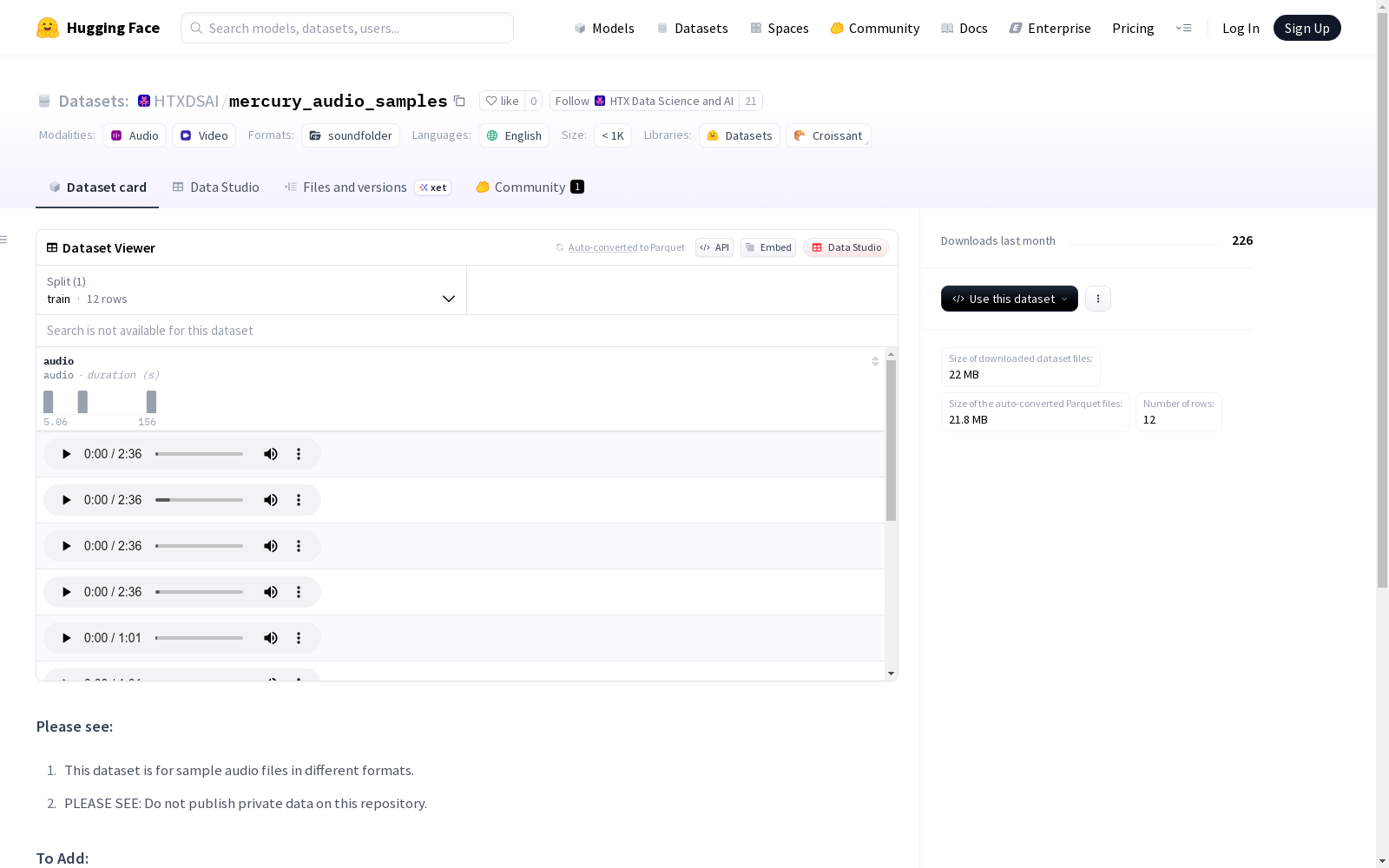This screenshot has height=868, width=1389.
Task: Open more options on first audio player
Action: coord(299,454)
